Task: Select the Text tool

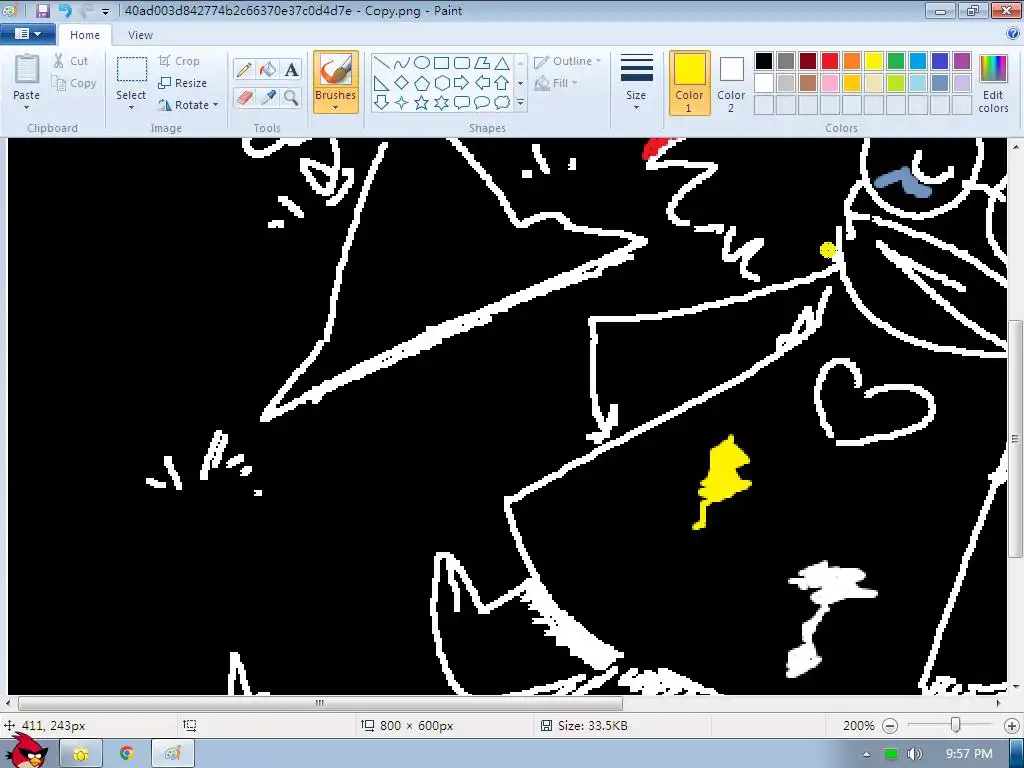Action: point(291,69)
